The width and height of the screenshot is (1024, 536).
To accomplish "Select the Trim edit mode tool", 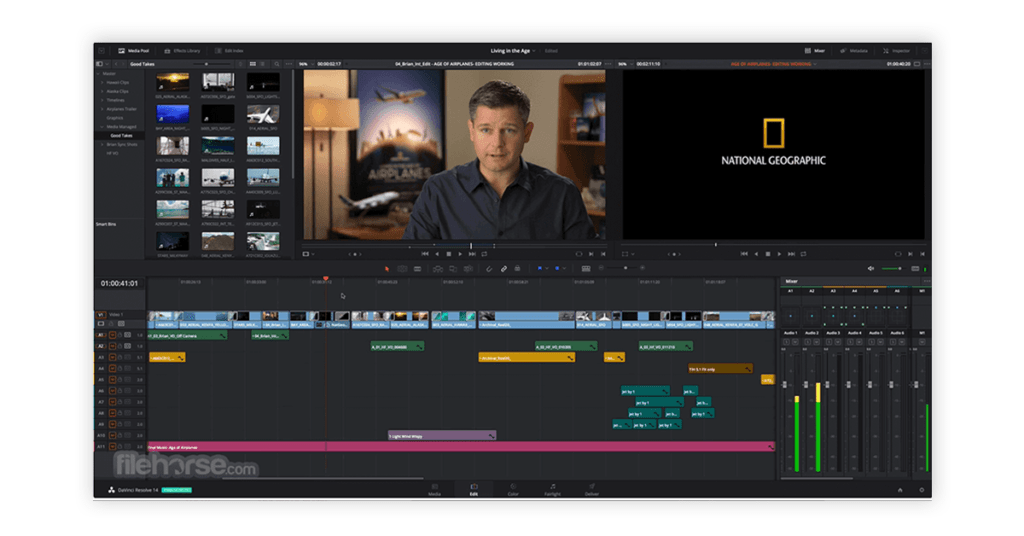I will coord(402,269).
